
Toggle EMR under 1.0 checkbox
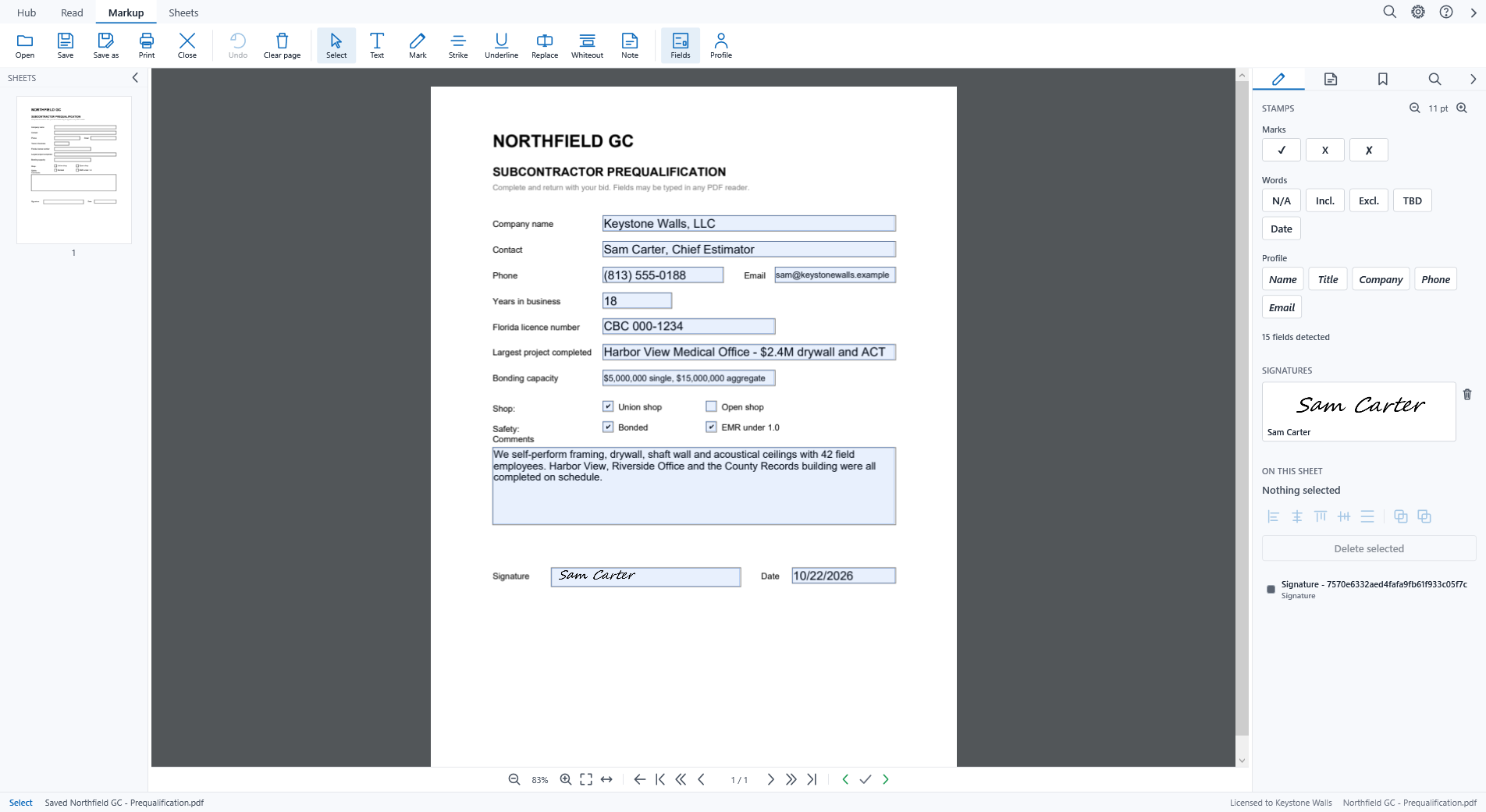[x=711, y=427]
